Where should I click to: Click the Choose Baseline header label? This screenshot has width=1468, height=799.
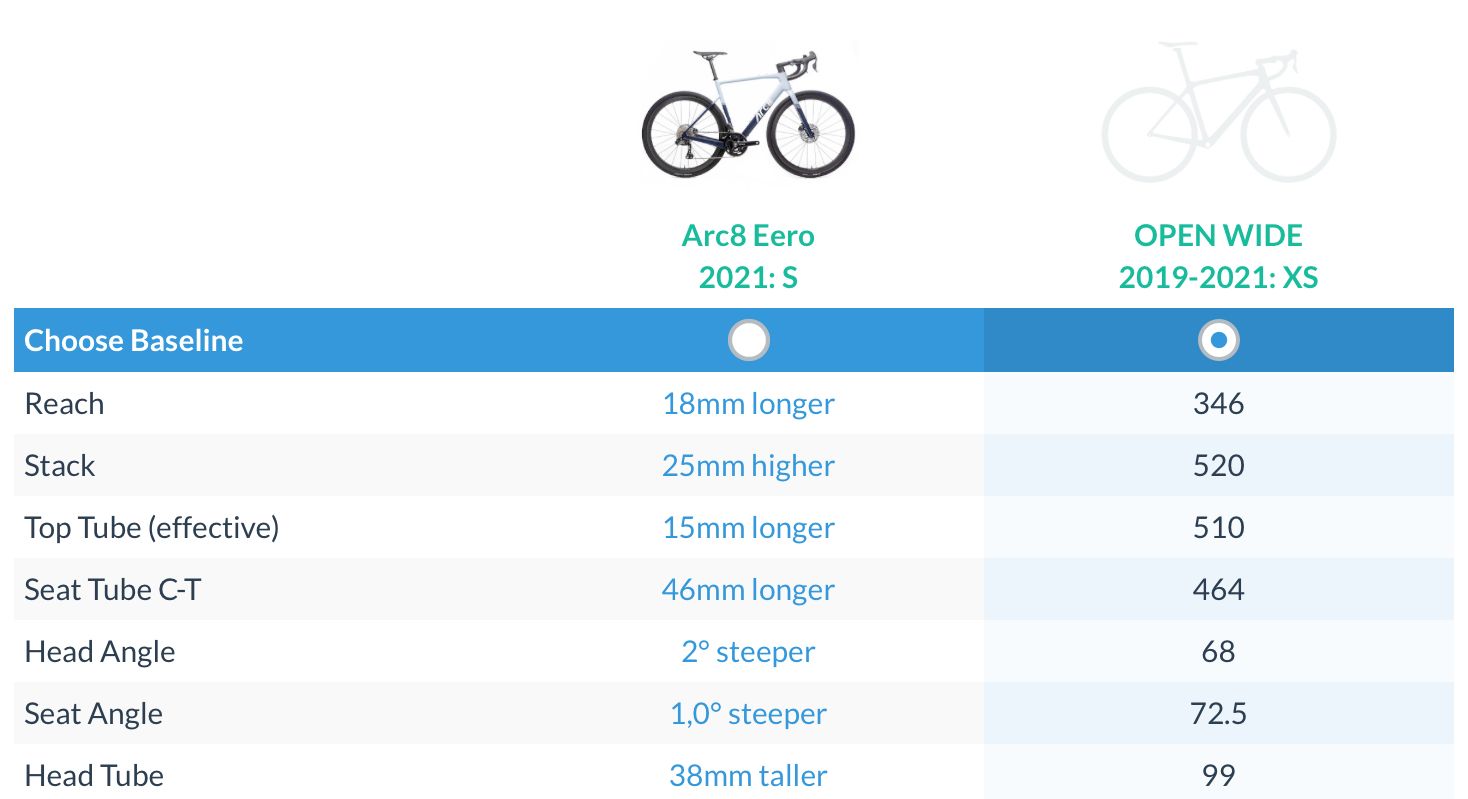point(134,341)
